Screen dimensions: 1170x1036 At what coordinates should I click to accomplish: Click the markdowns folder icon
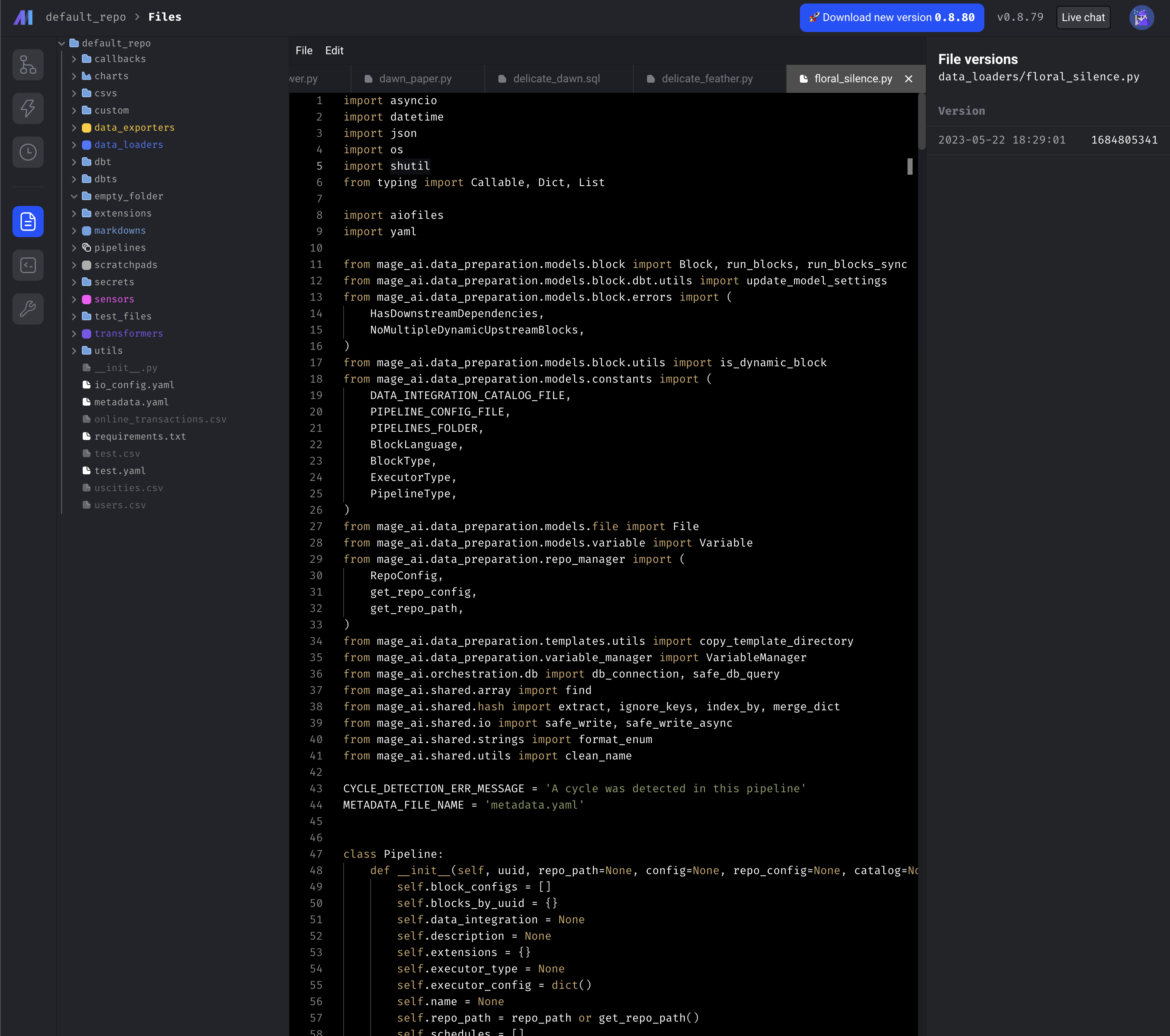(87, 231)
